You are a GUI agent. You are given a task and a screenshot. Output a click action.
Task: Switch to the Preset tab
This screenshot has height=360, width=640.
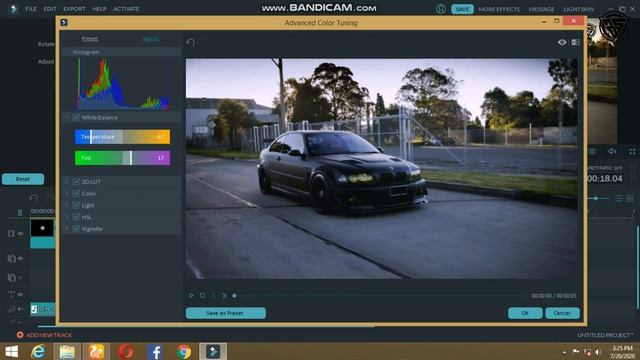(x=89, y=39)
